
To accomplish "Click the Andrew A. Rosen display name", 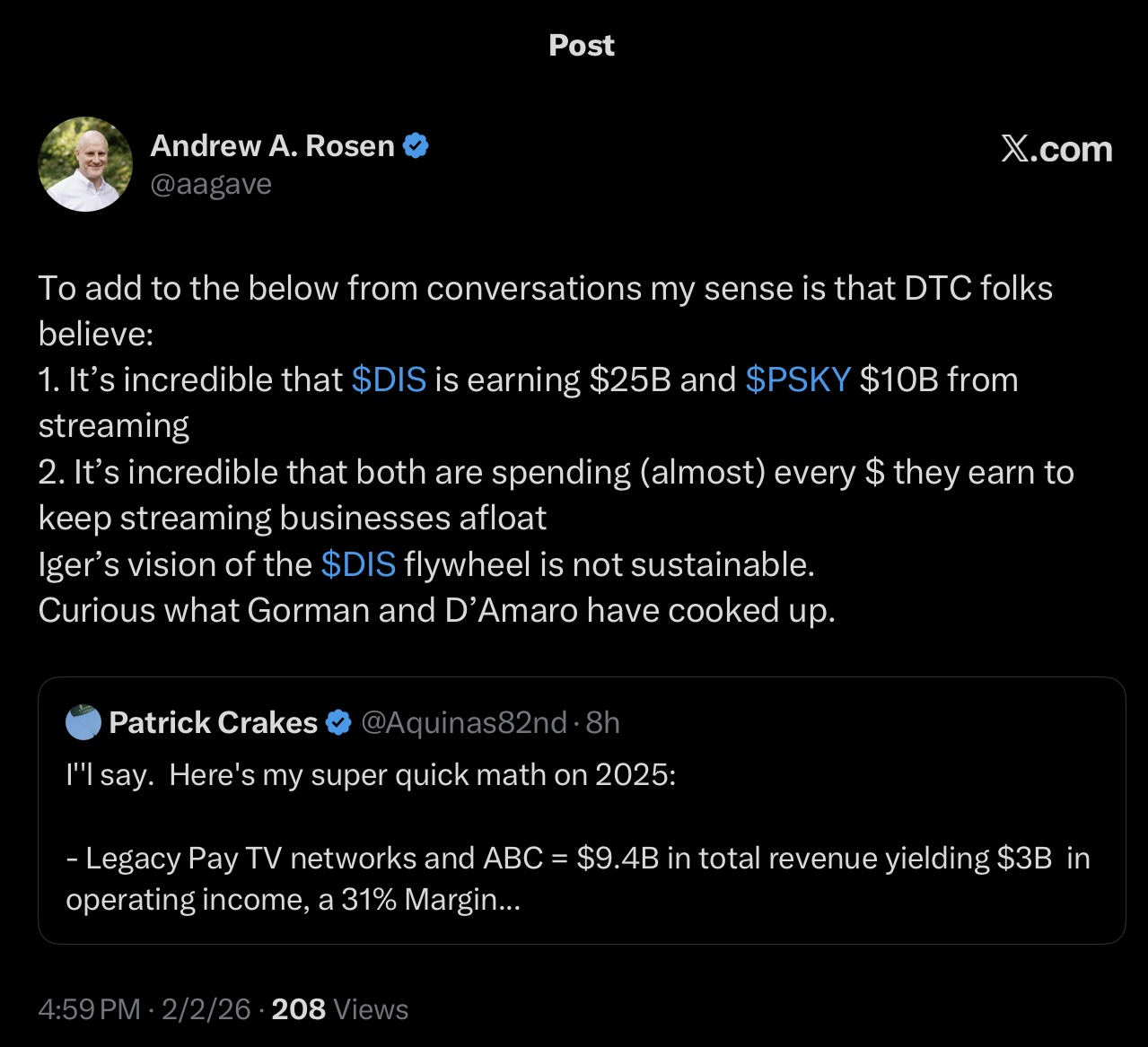I will 272,145.
